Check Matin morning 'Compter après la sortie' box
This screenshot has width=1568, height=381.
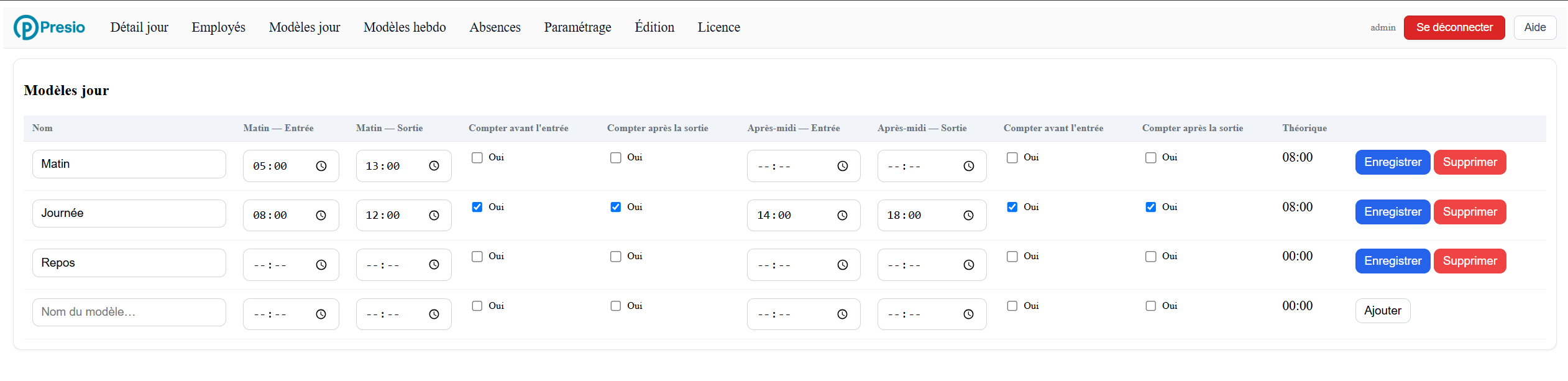616,158
